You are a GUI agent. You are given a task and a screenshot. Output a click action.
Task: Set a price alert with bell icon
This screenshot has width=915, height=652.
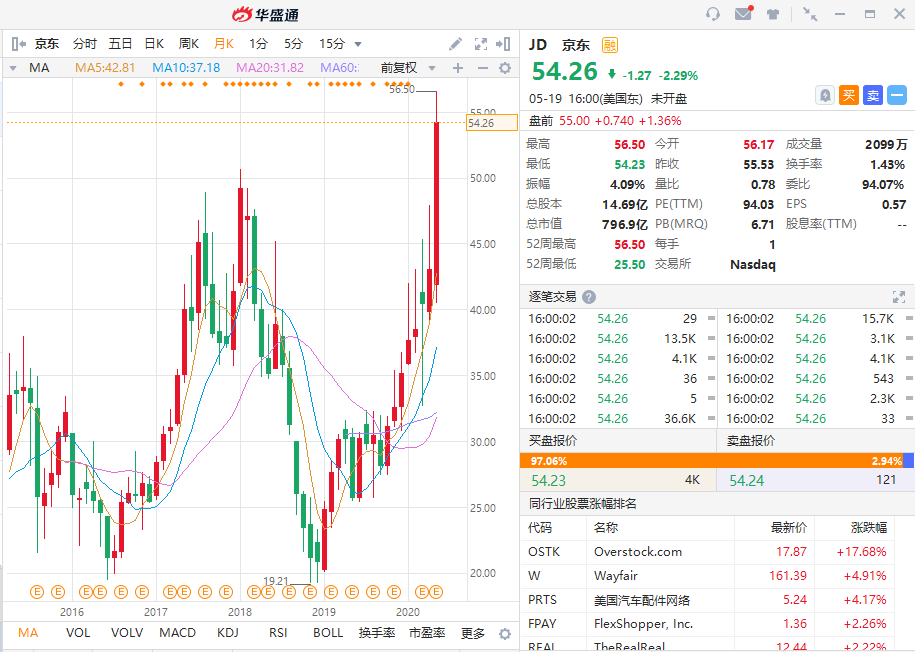(825, 95)
